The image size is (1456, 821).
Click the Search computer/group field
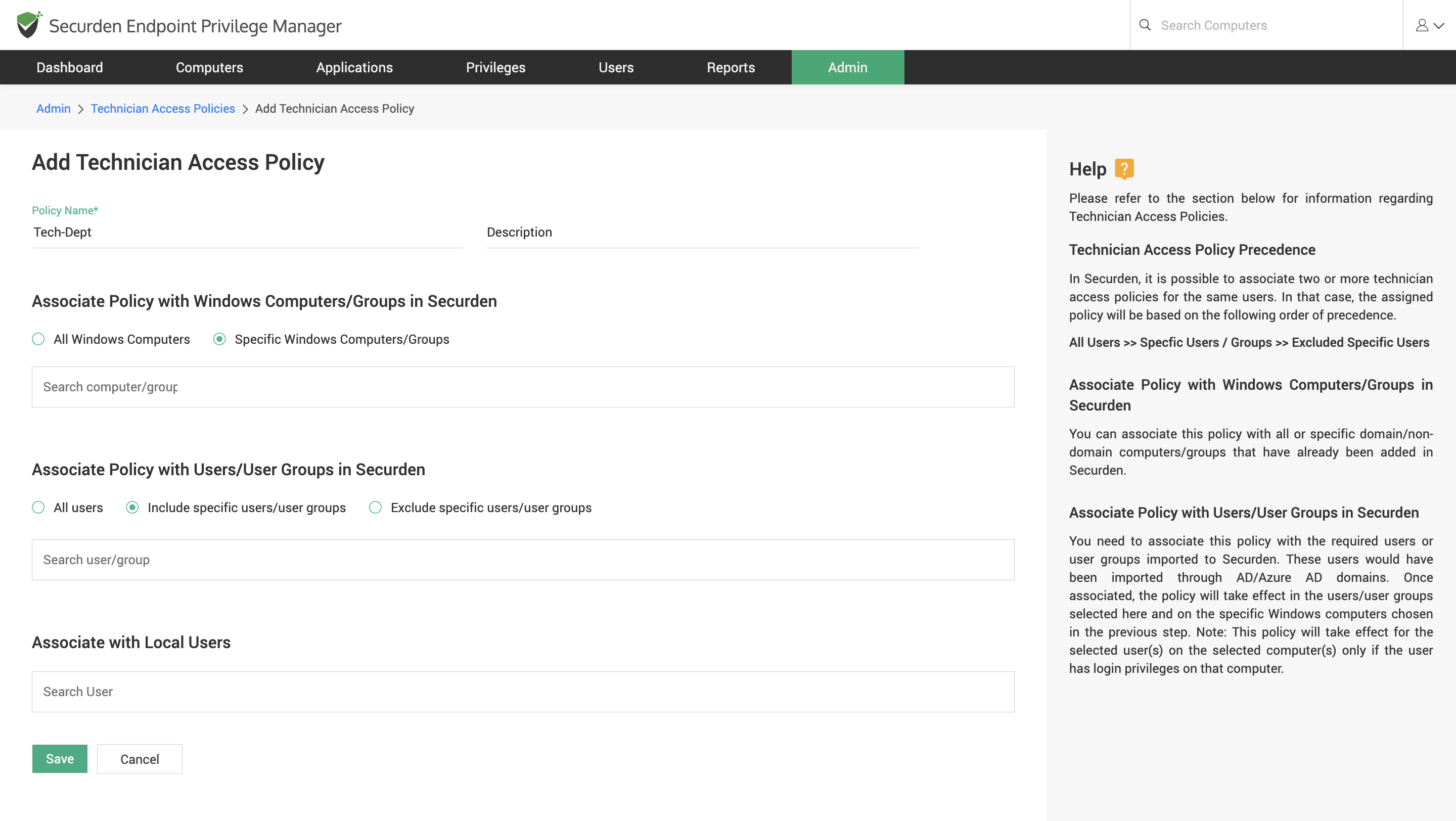(x=523, y=387)
